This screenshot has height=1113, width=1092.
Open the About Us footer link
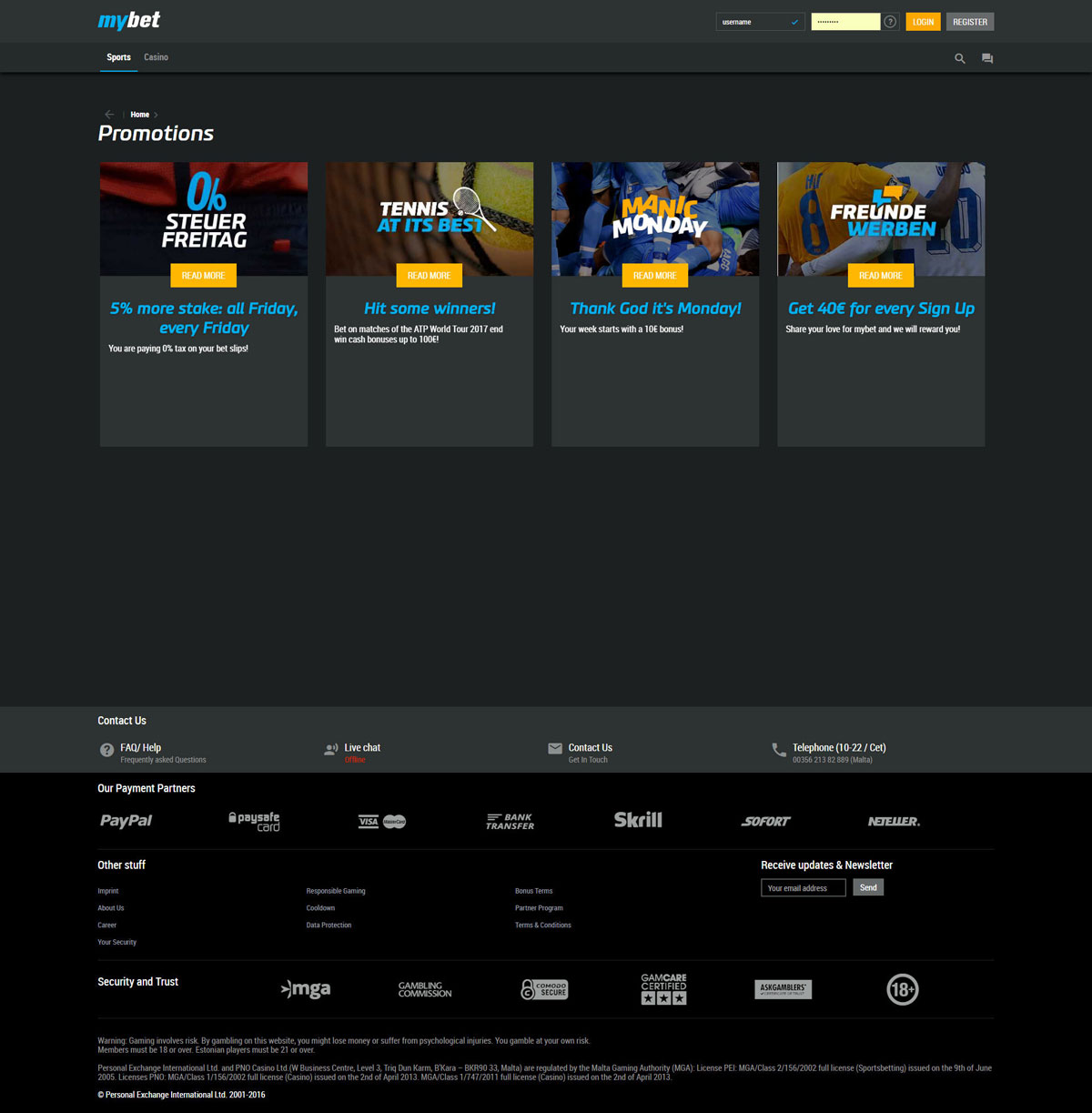[x=111, y=908]
